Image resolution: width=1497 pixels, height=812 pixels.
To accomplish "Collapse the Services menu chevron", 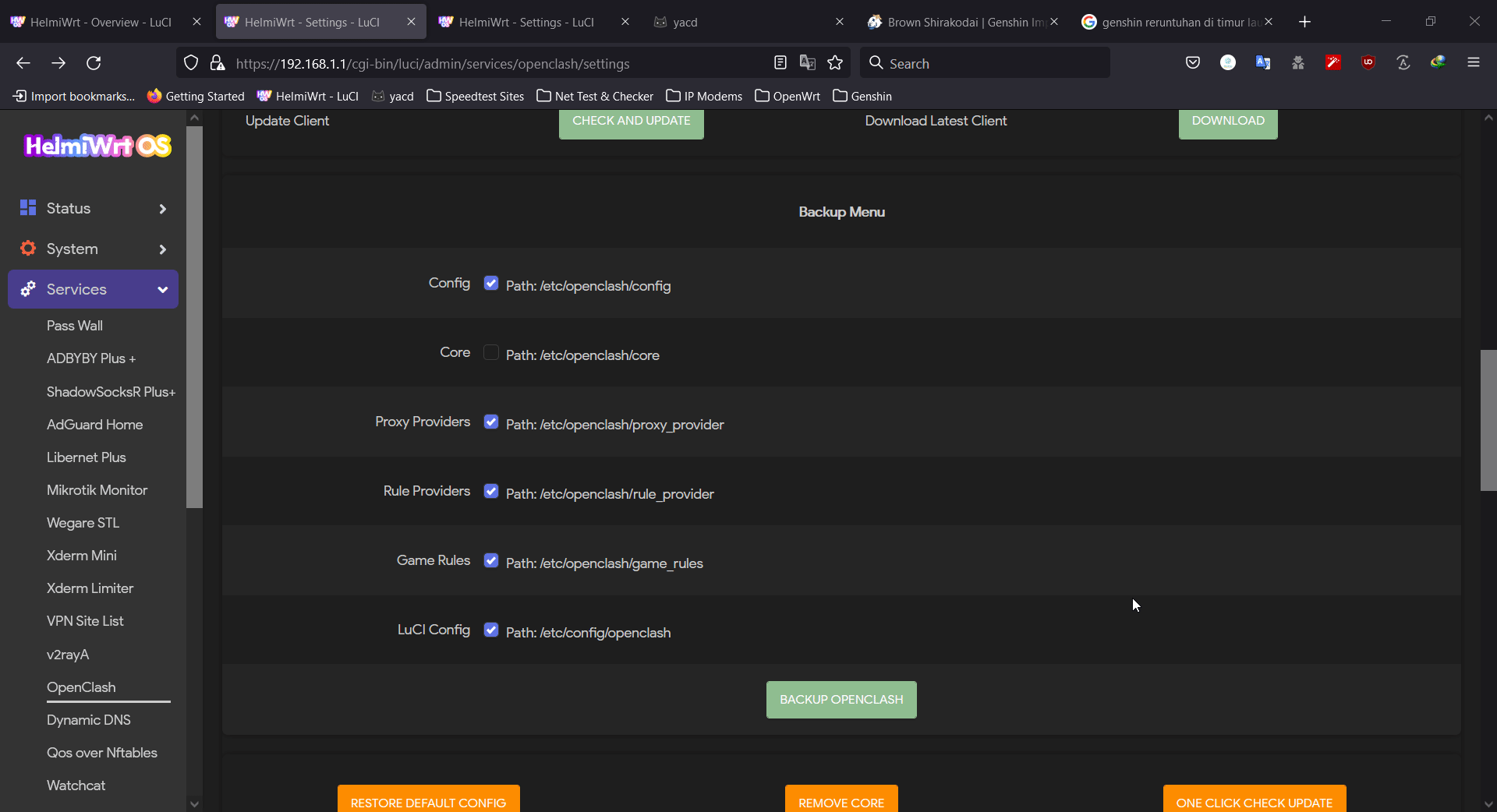I will (162, 289).
